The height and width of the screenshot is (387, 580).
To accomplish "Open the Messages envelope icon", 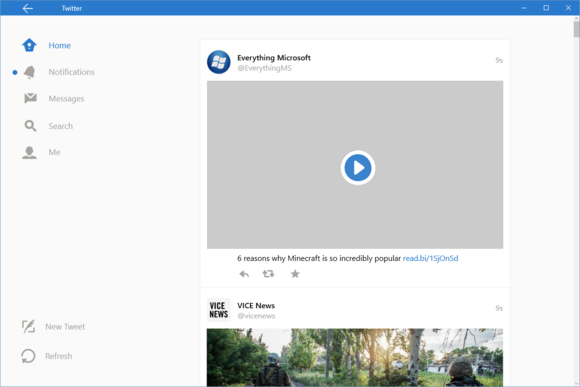I will pyautogui.click(x=30, y=98).
